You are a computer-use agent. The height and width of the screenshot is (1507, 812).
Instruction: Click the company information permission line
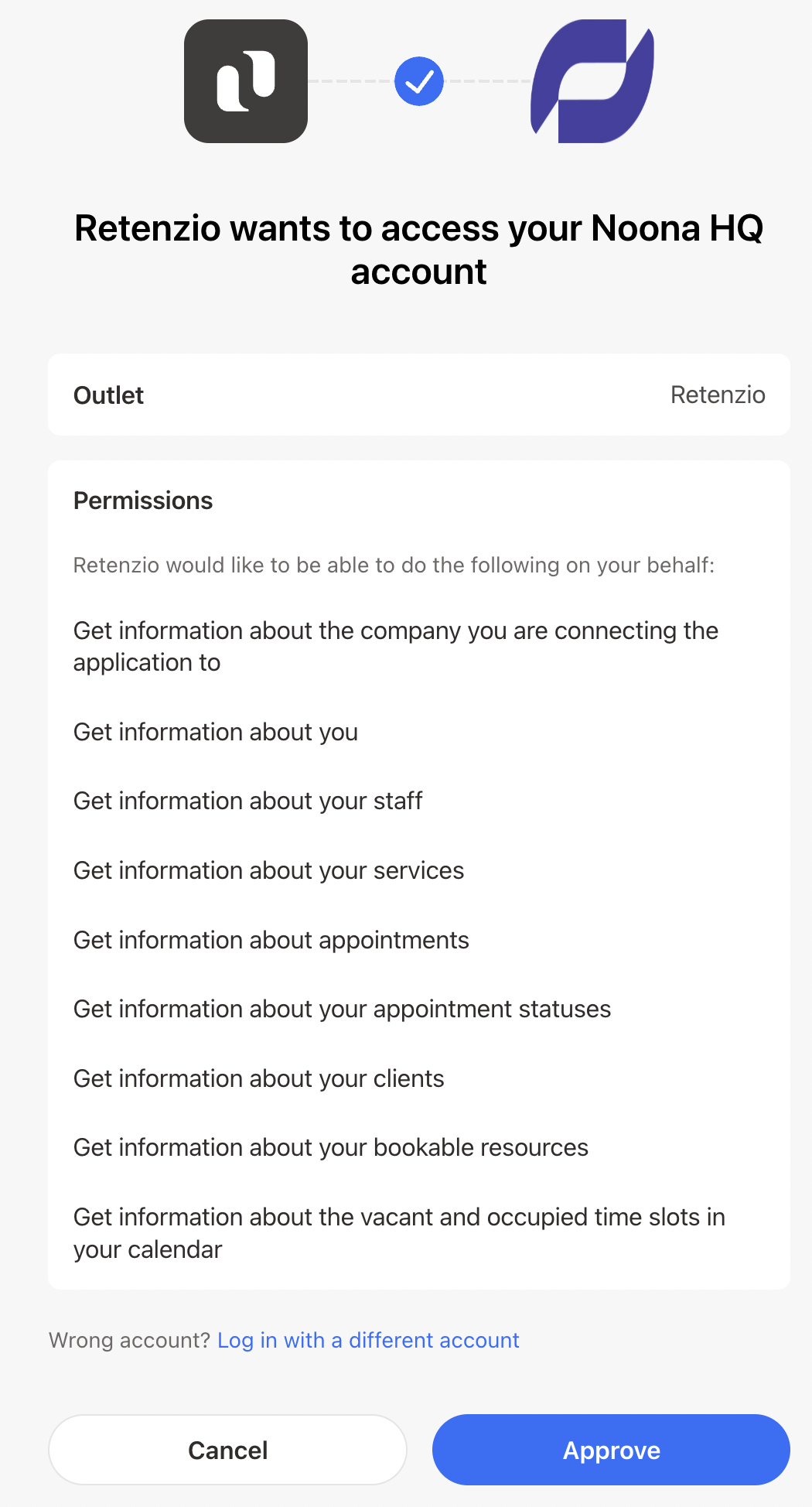396,646
